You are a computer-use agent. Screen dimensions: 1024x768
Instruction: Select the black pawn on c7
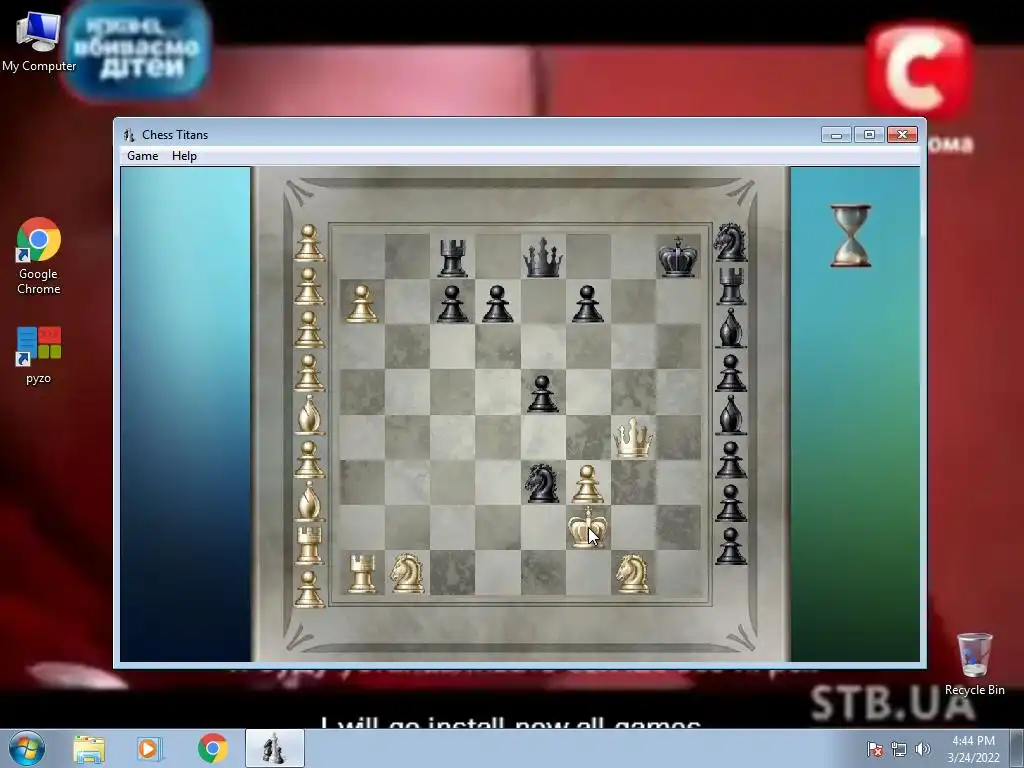point(453,303)
